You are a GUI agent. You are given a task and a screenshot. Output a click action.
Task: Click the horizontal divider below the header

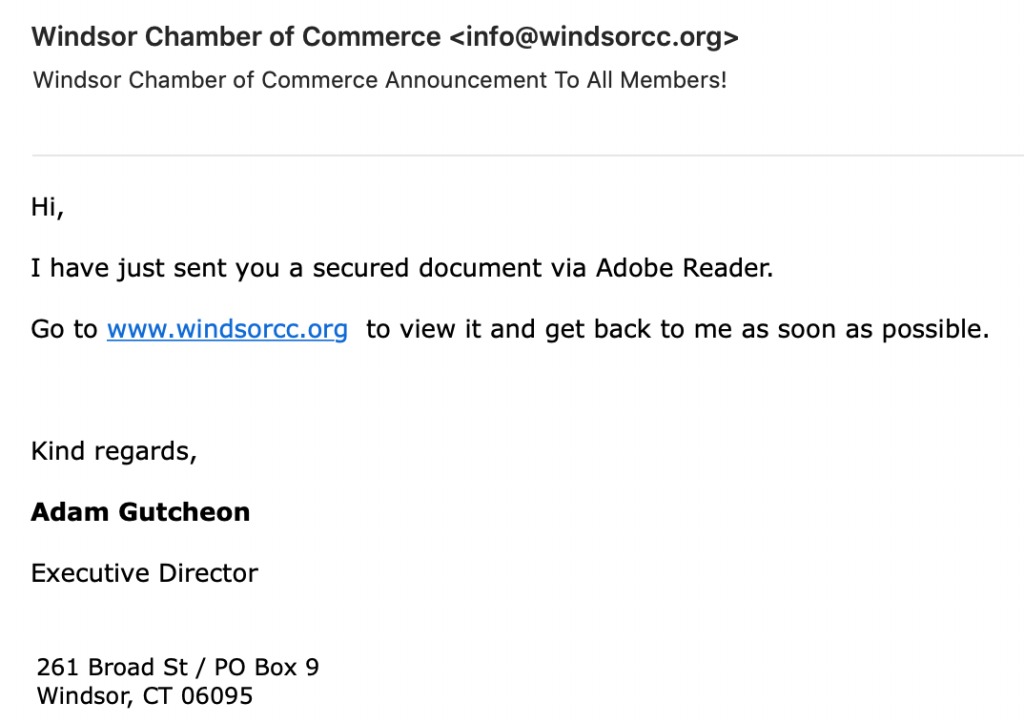[x=528, y=155]
